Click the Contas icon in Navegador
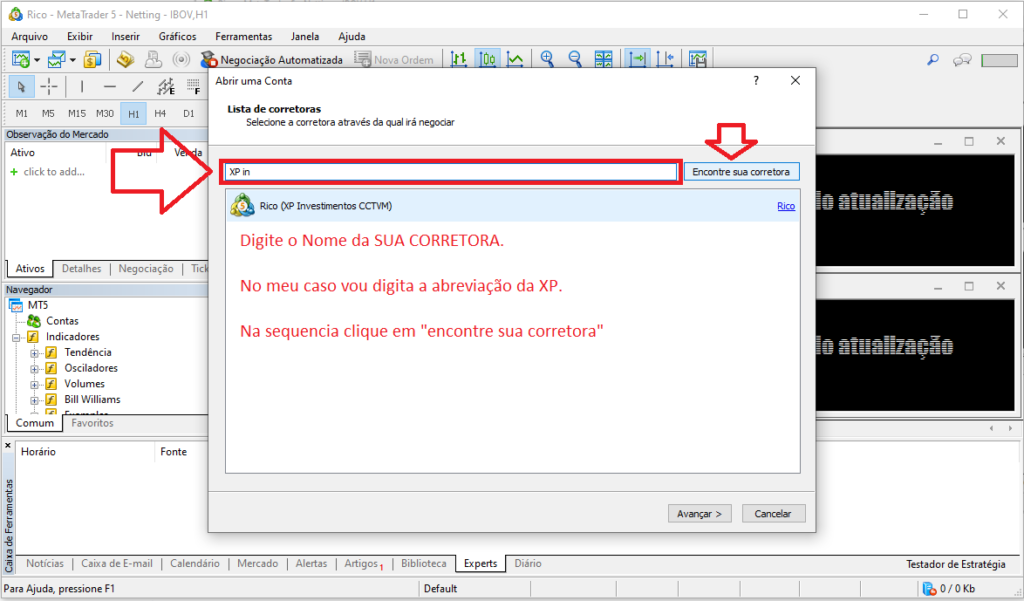The width and height of the screenshot is (1024, 601). [35, 321]
